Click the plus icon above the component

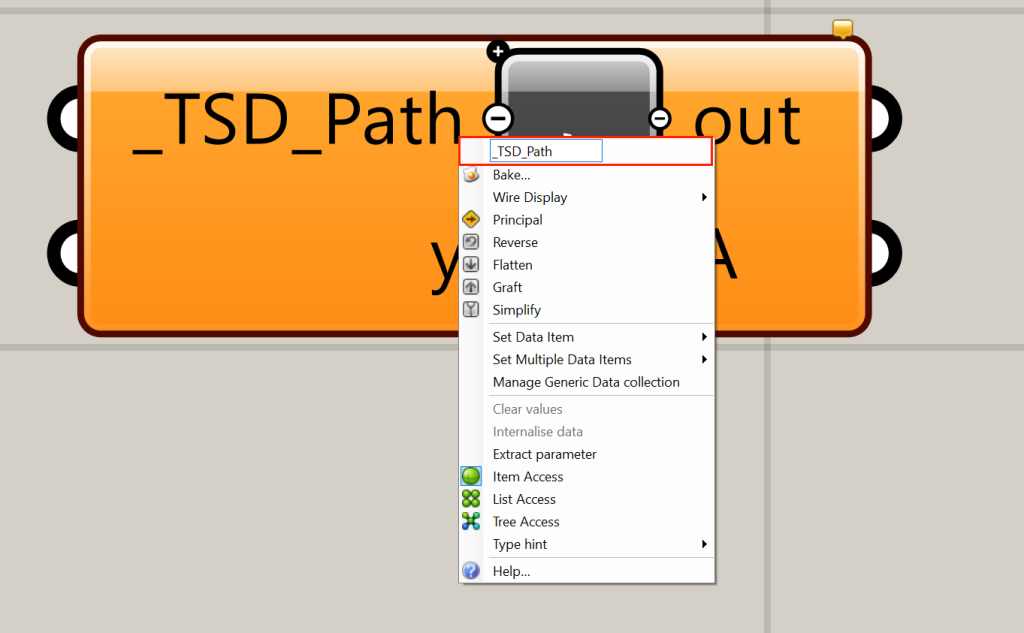[497, 51]
